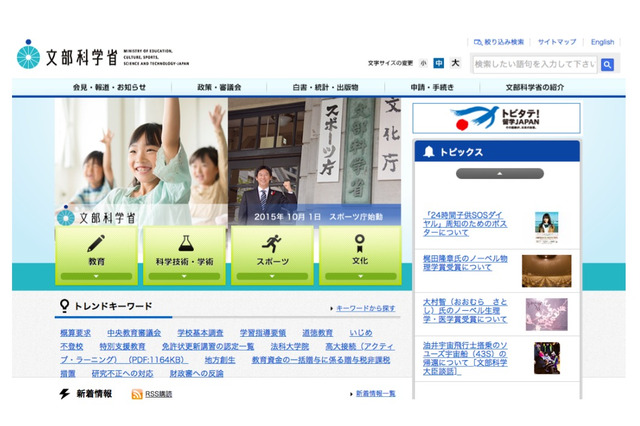
Task: Open the 学校基本調査 keyword link
Action: pos(200,333)
